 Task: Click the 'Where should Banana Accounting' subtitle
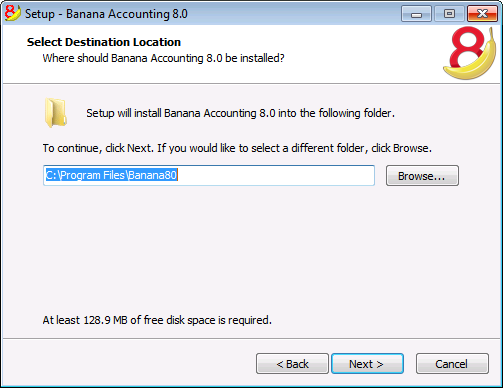[x=163, y=58]
